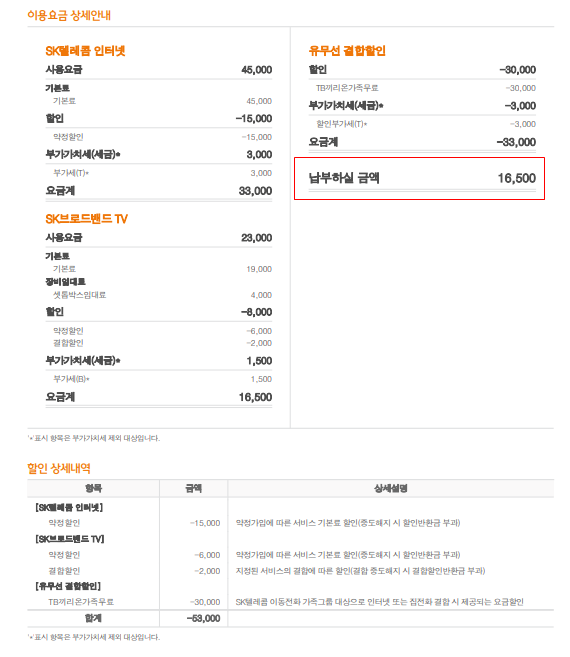Screen dimensions: 570x657
Task: Click the 이용요금 상세안내 heading
Action: (69, 16)
